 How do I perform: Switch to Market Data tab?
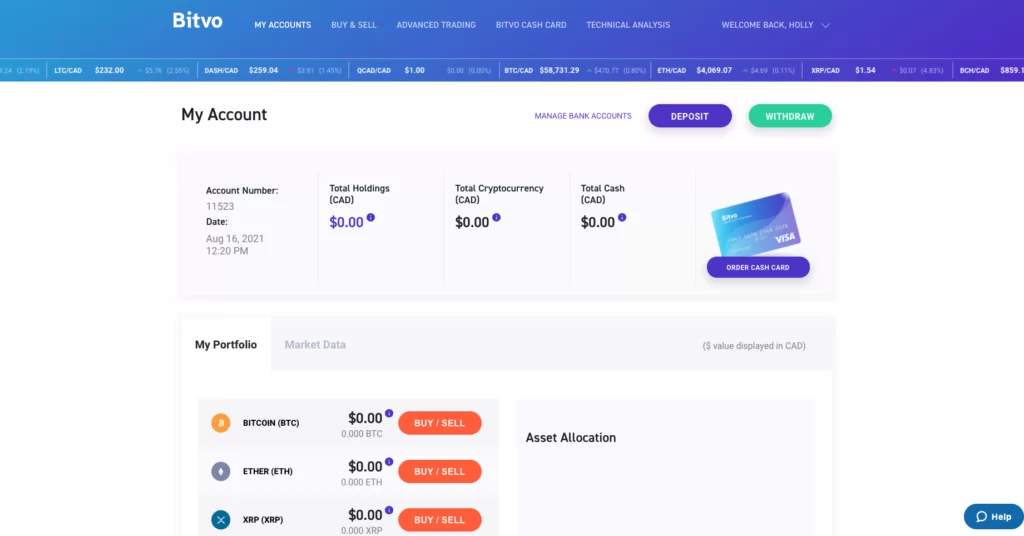tap(315, 345)
